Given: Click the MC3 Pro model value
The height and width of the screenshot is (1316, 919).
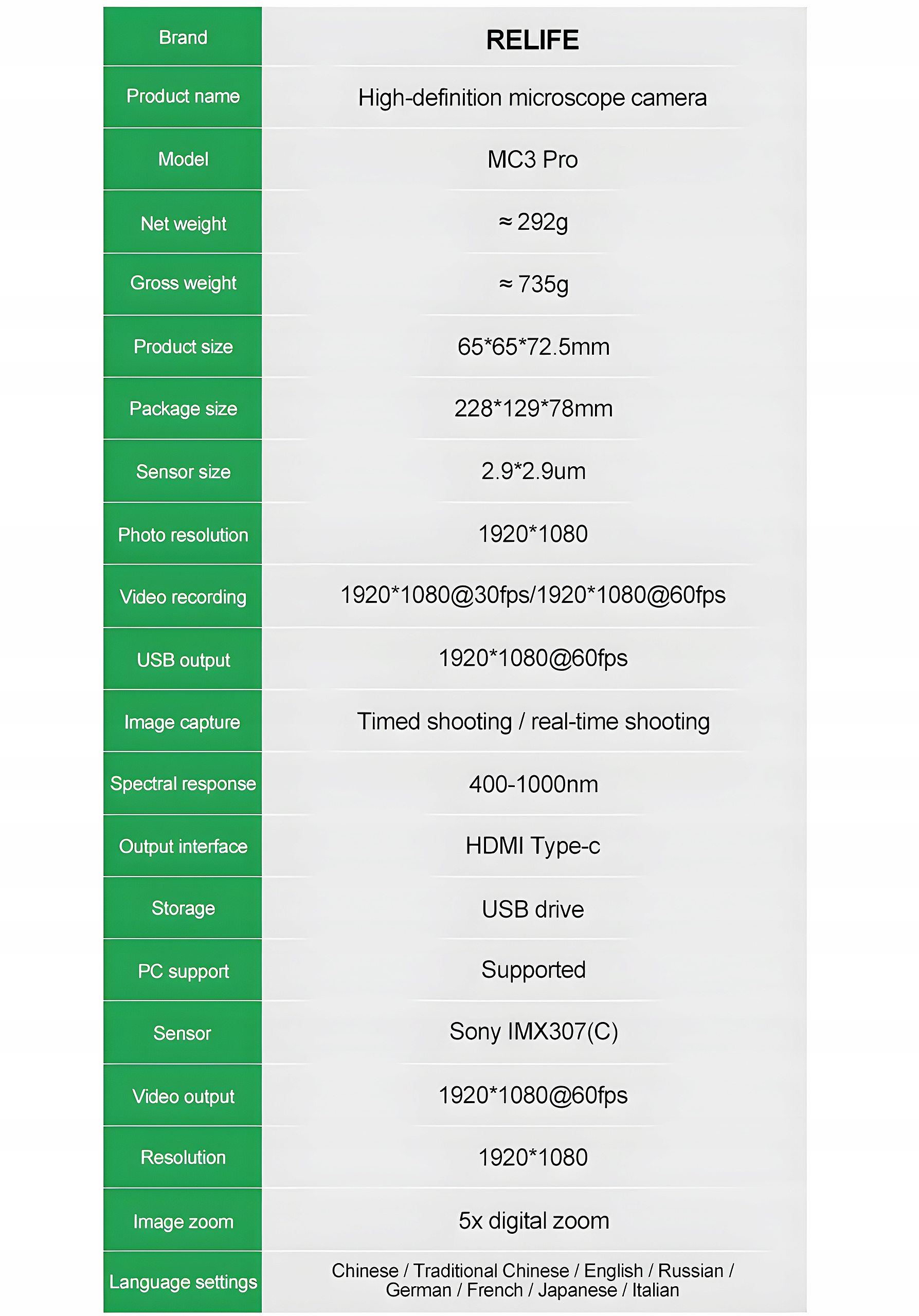Looking at the screenshot, I should [532, 159].
